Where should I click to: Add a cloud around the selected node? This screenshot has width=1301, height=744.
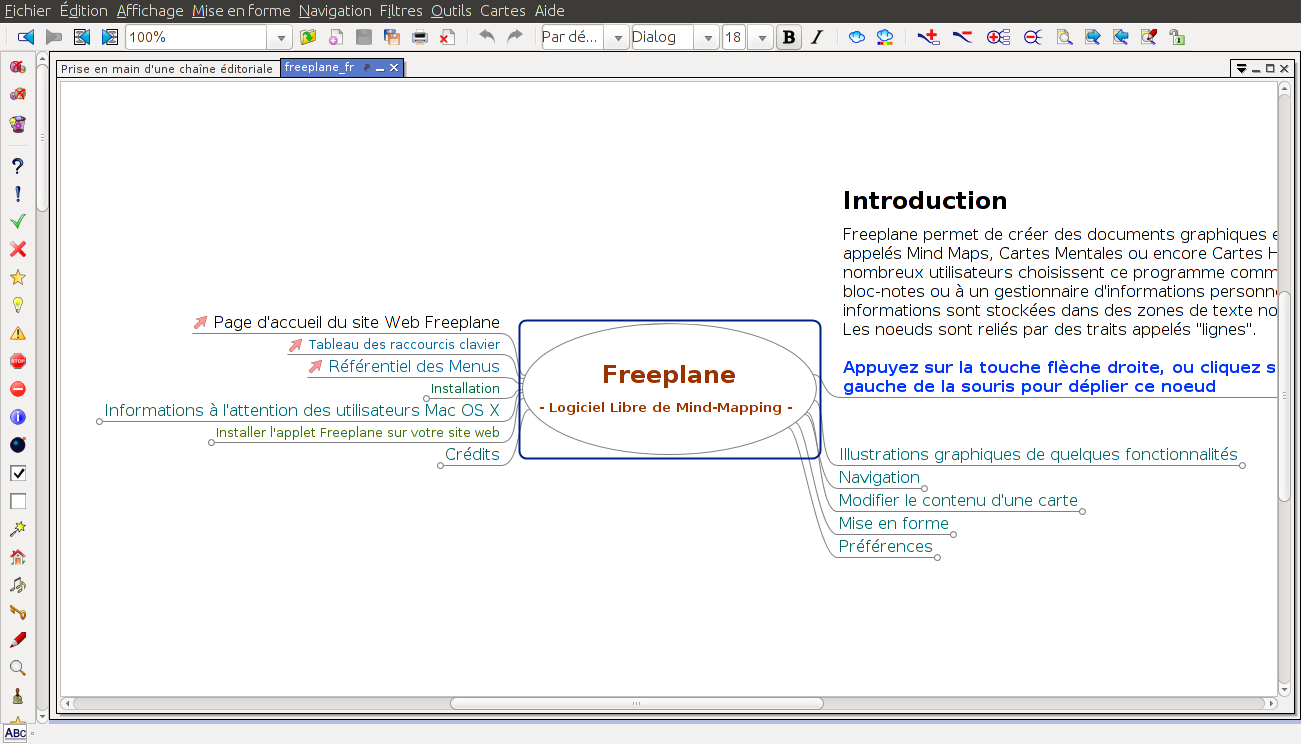coord(856,37)
